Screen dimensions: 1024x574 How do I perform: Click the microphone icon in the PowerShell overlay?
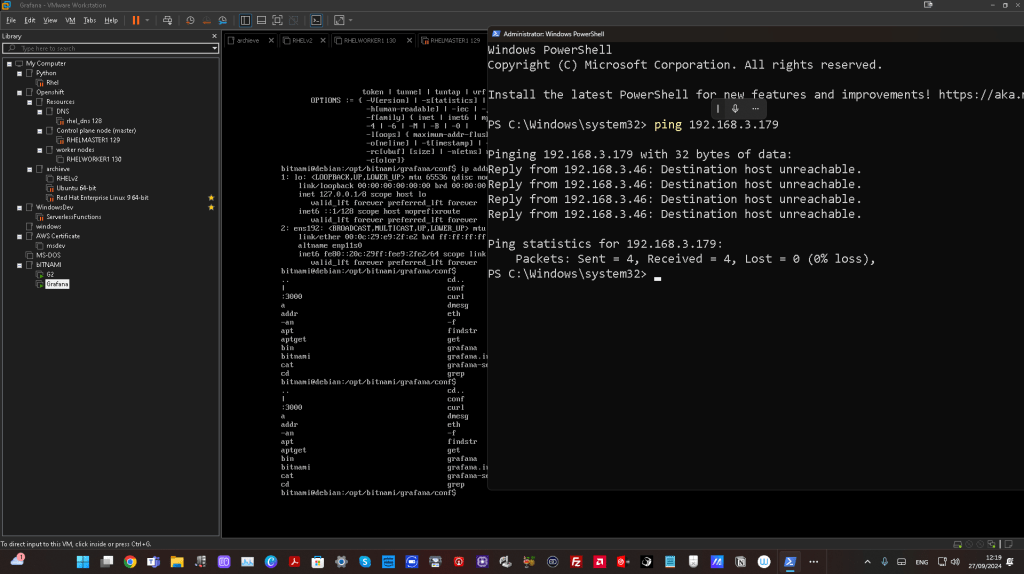[735, 109]
